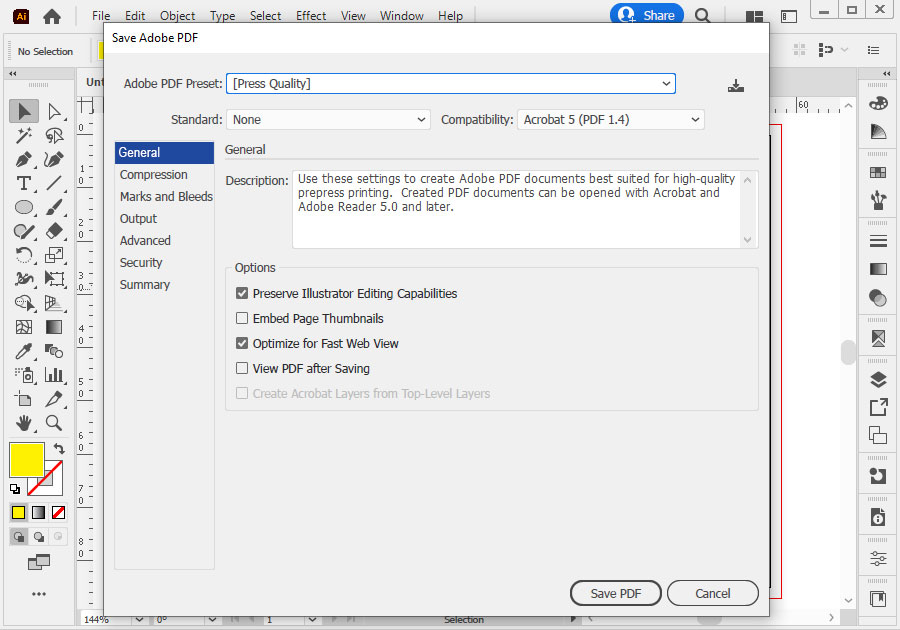Open the Effect menu

tap(311, 15)
